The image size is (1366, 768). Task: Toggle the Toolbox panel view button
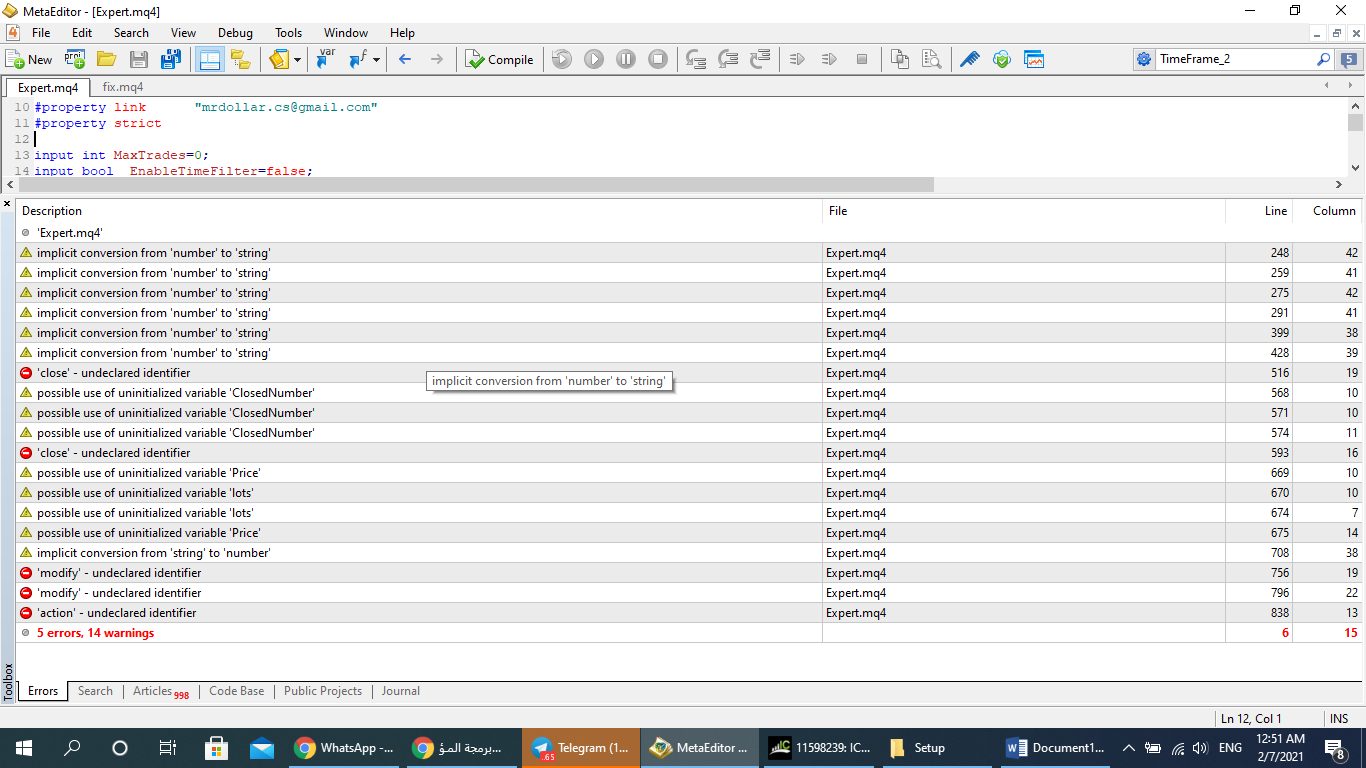209,60
